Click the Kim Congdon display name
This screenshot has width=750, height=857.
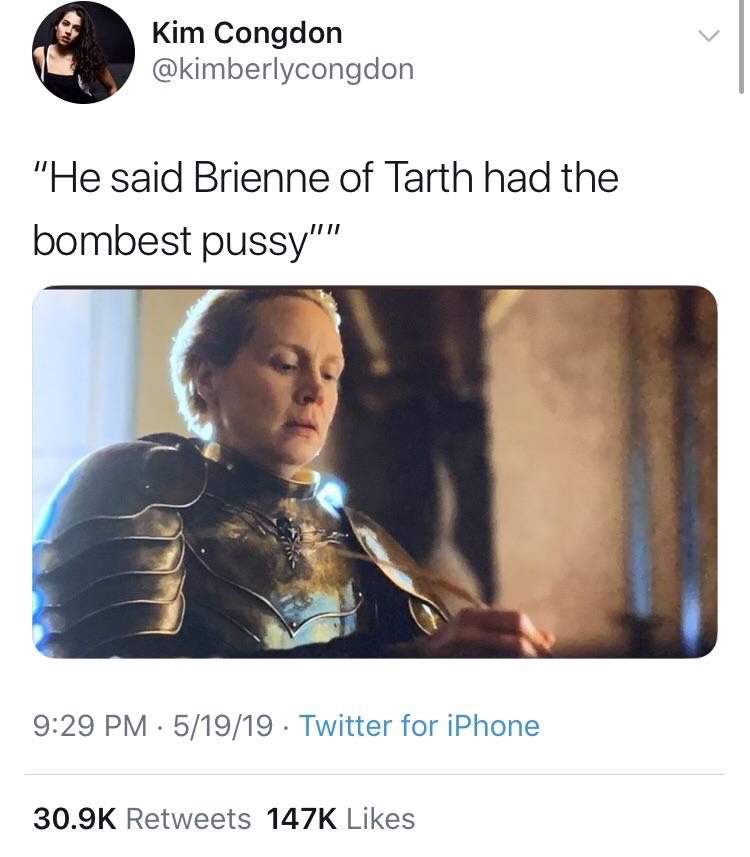(x=247, y=33)
